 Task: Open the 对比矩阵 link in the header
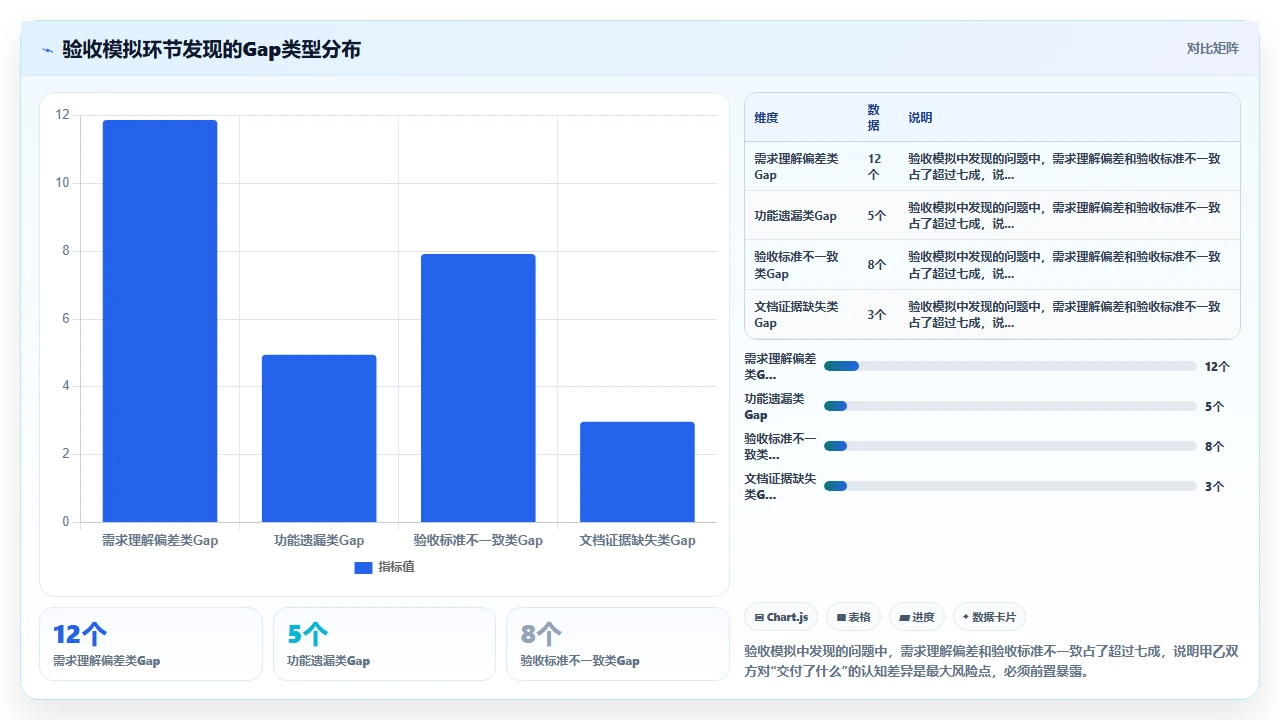(x=1212, y=48)
